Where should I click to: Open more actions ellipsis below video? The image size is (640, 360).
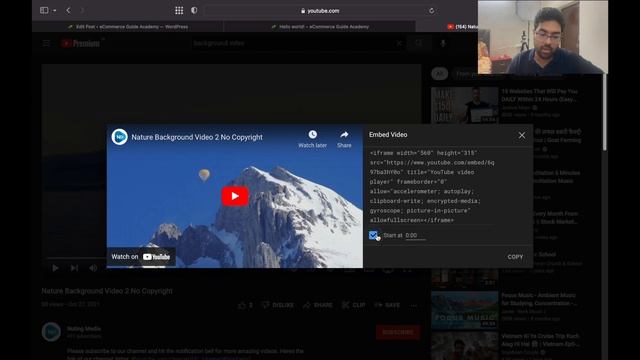coord(414,305)
